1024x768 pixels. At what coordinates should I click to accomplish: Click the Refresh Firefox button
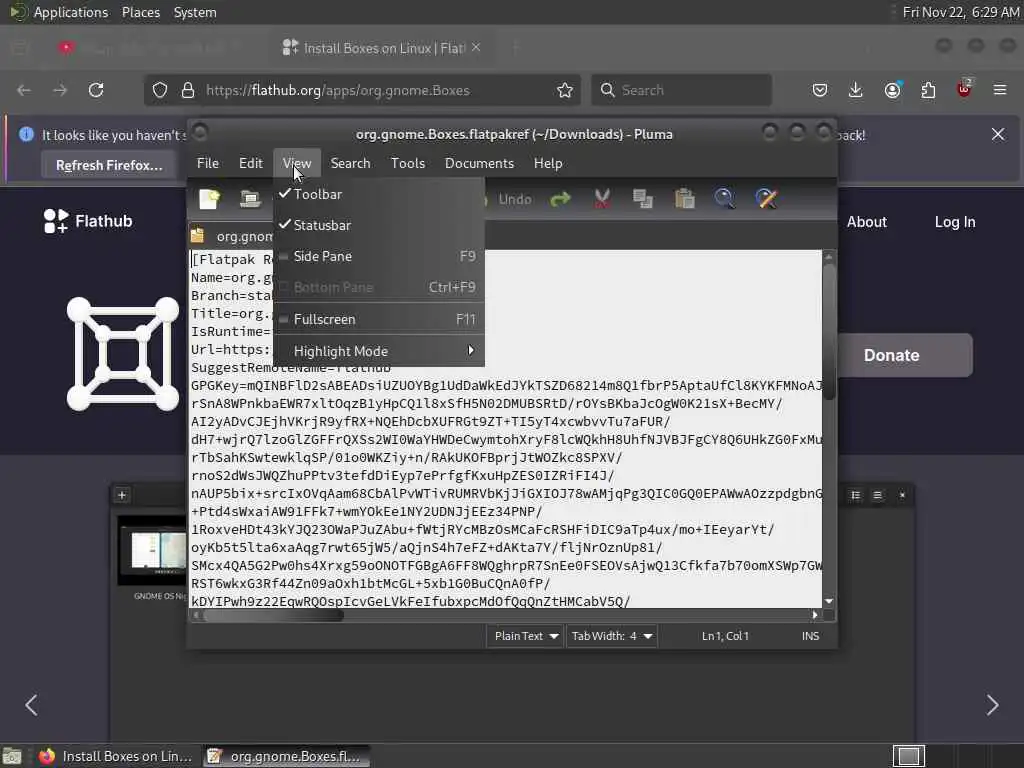point(109,165)
